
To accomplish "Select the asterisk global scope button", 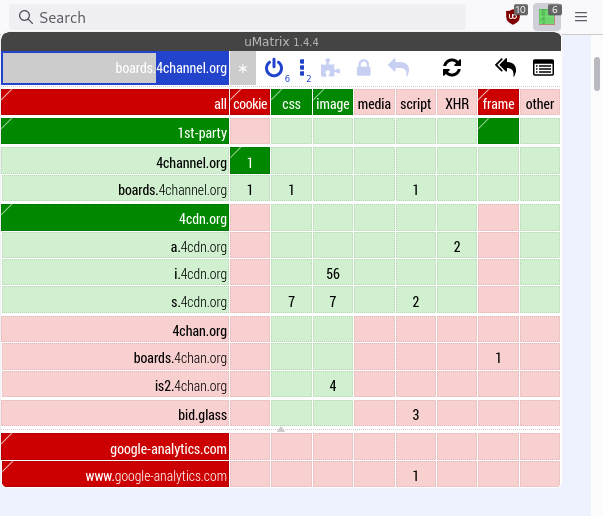I will [243, 68].
